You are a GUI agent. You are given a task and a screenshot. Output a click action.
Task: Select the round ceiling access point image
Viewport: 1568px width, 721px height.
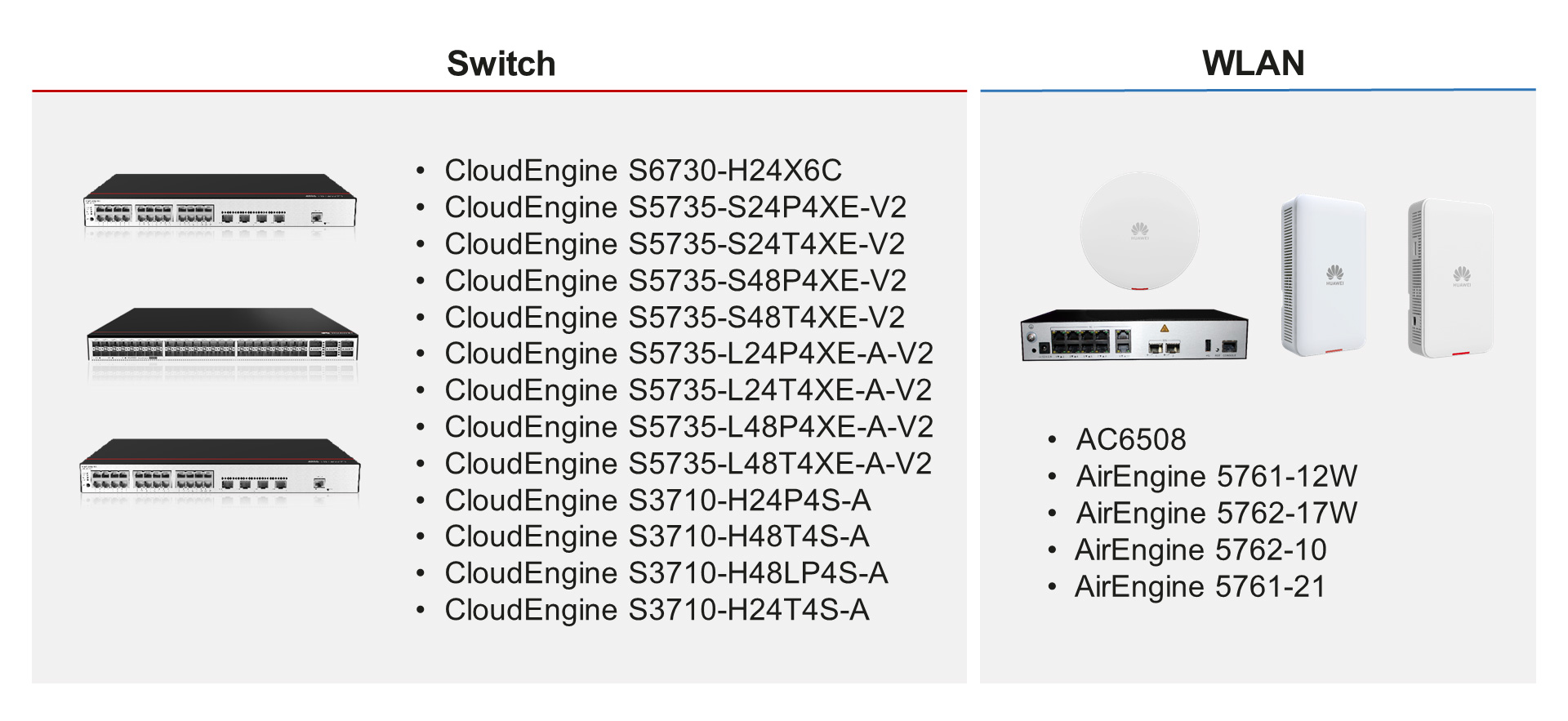click(1139, 232)
